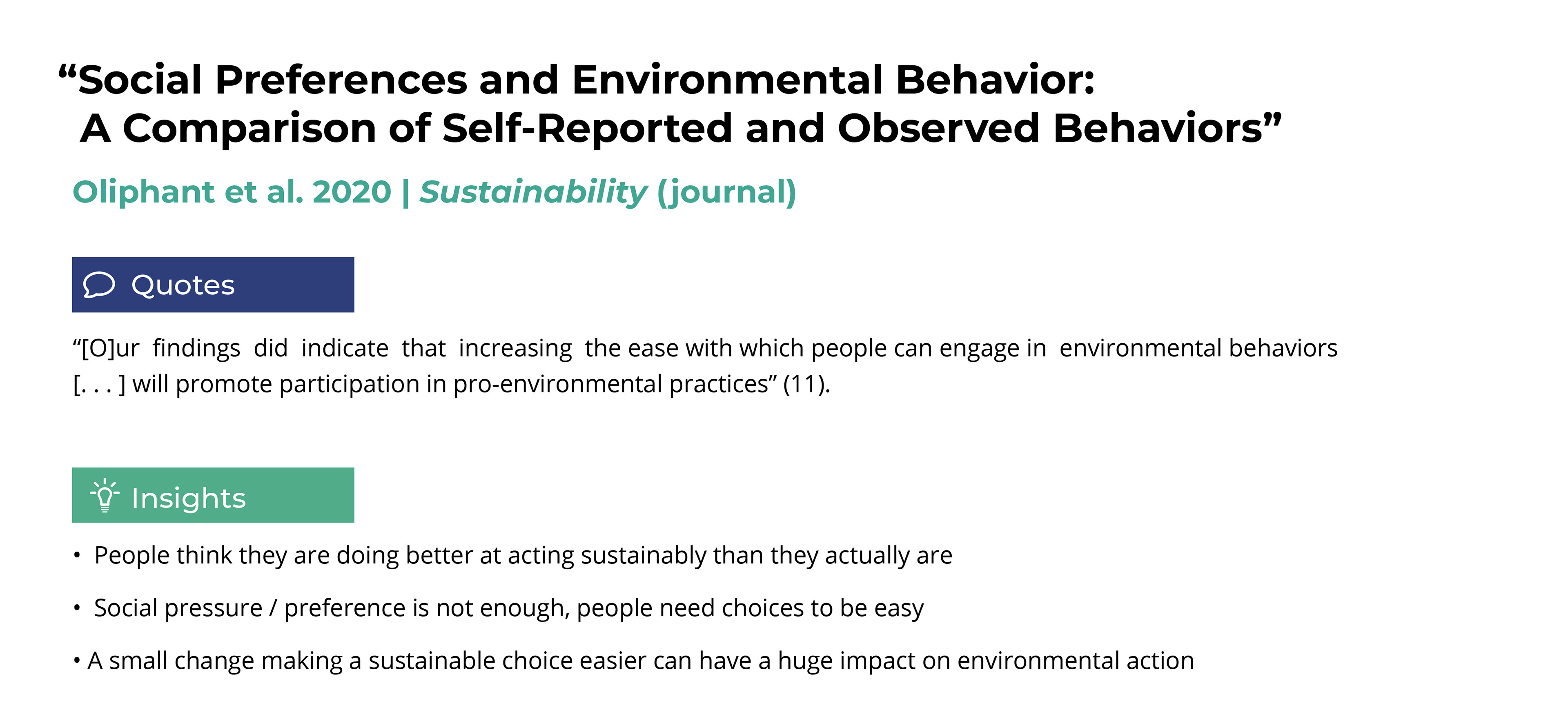Click the bullet 'Social pressure / preference is not enough'

509,609
